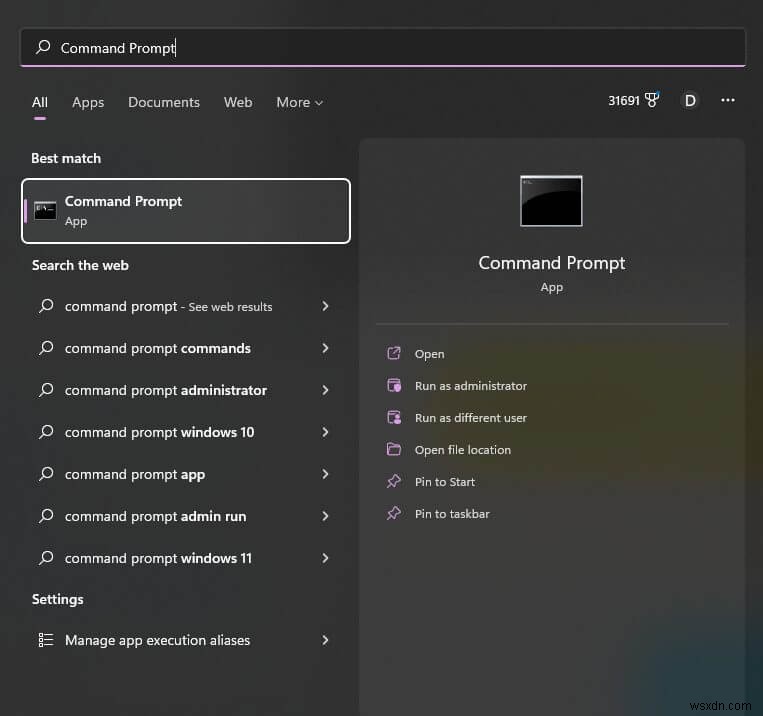Click 'command prompt - See web results' suggestion
763x716 pixels.
coord(168,306)
